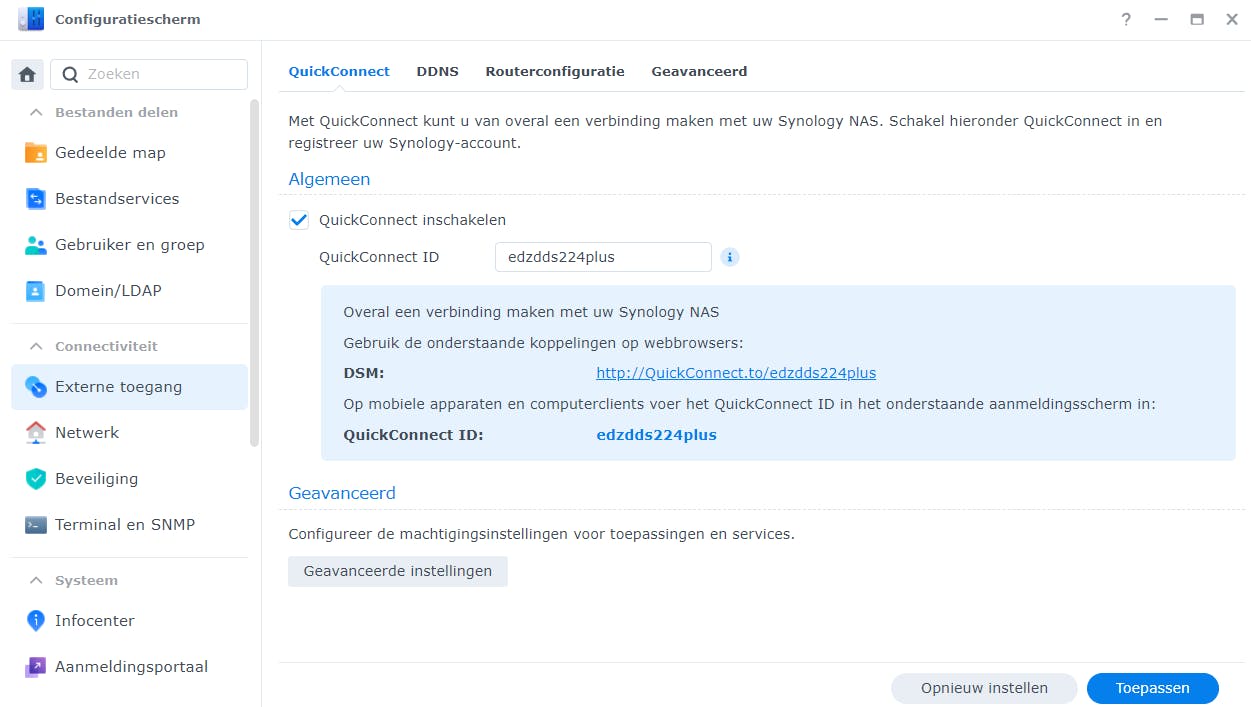Show the QuickConnect ID info tooltip
Image resolution: width=1251 pixels, height=707 pixels.
(729, 257)
